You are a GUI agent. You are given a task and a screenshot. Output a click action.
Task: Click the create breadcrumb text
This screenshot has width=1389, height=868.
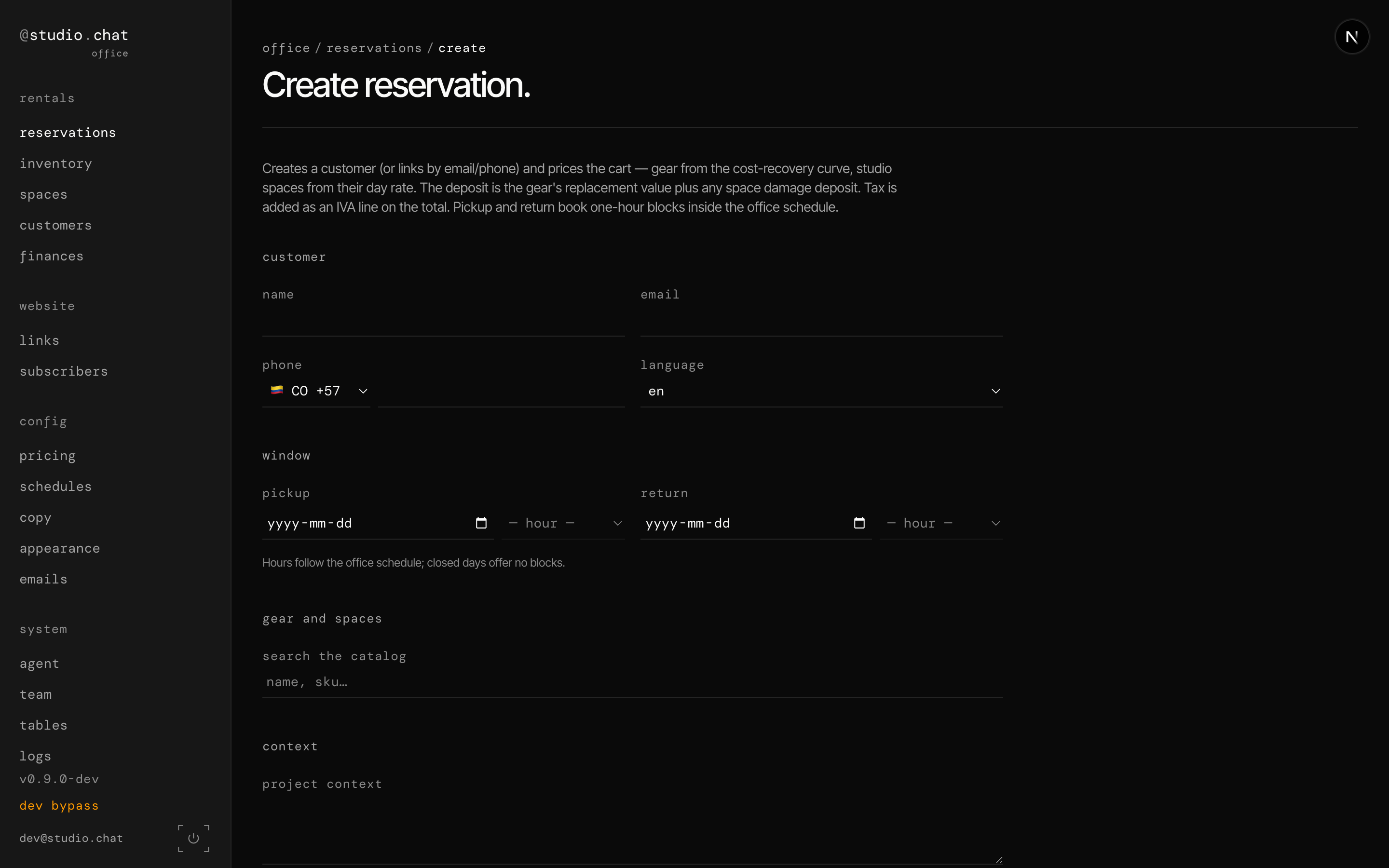pos(462,48)
